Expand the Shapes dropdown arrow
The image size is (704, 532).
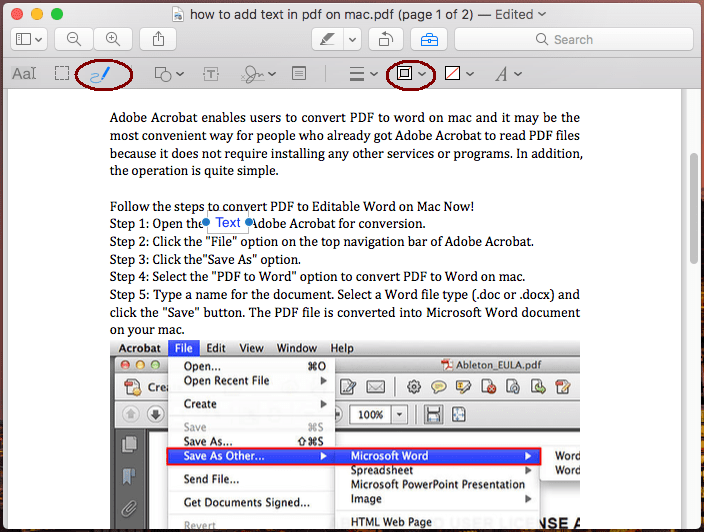tap(180, 74)
